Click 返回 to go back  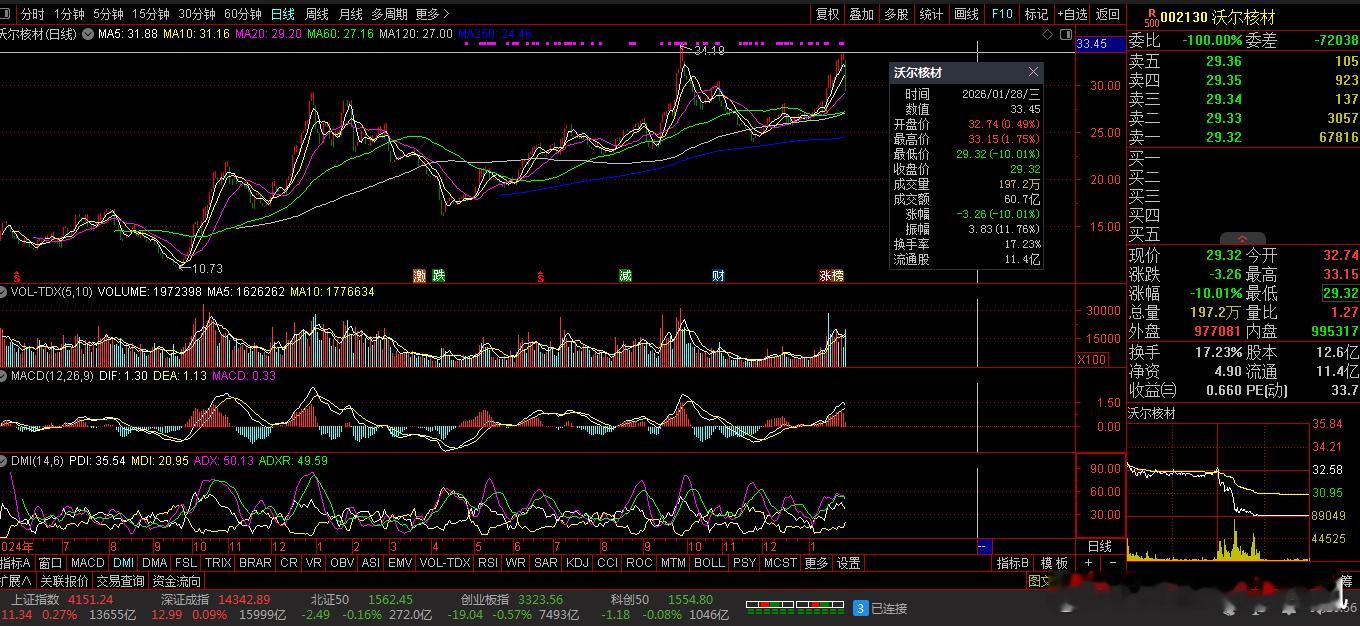pos(1107,14)
